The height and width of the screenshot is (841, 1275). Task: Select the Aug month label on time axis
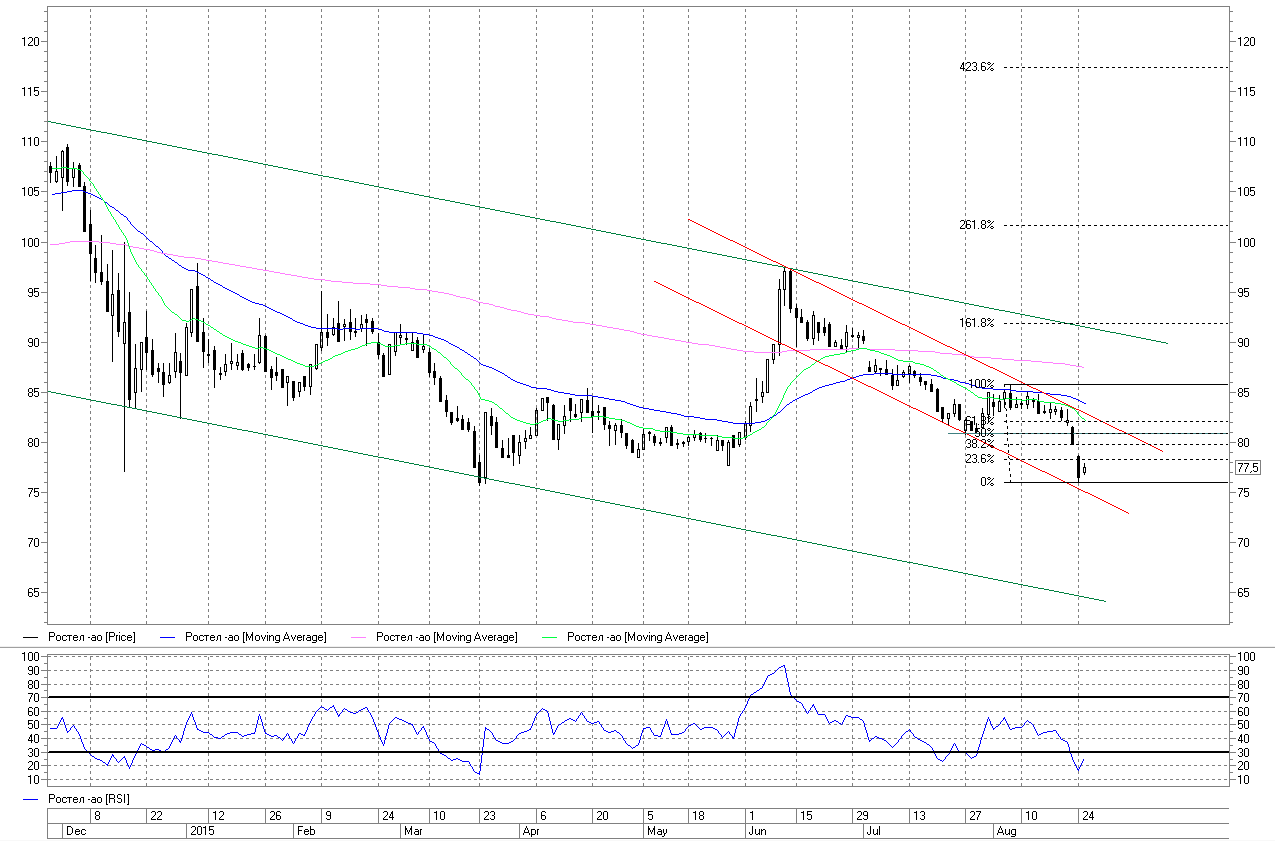pyautogui.click(x=1006, y=831)
